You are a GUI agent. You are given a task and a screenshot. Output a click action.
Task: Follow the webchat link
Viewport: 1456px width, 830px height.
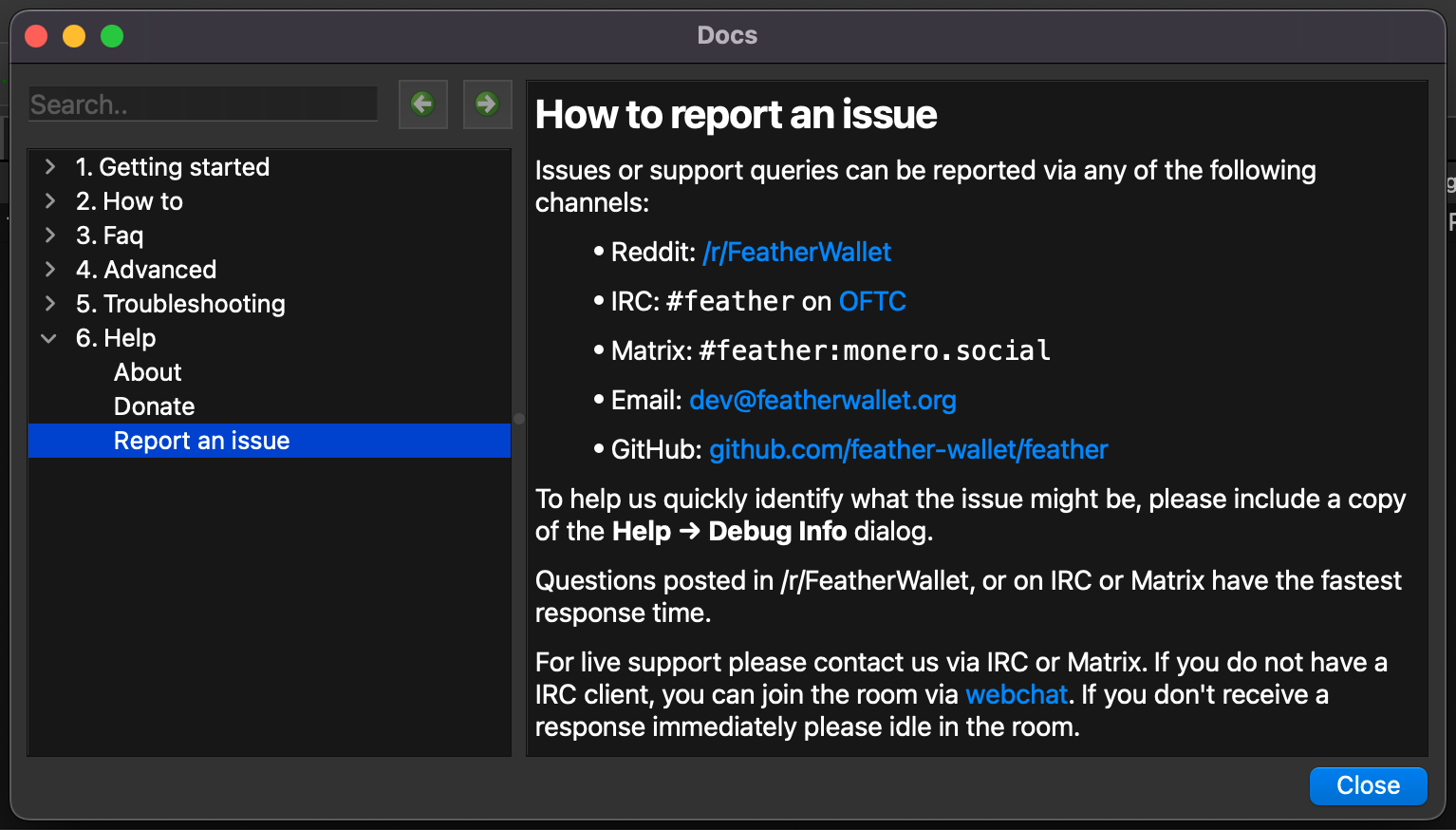(x=1016, y=694)
